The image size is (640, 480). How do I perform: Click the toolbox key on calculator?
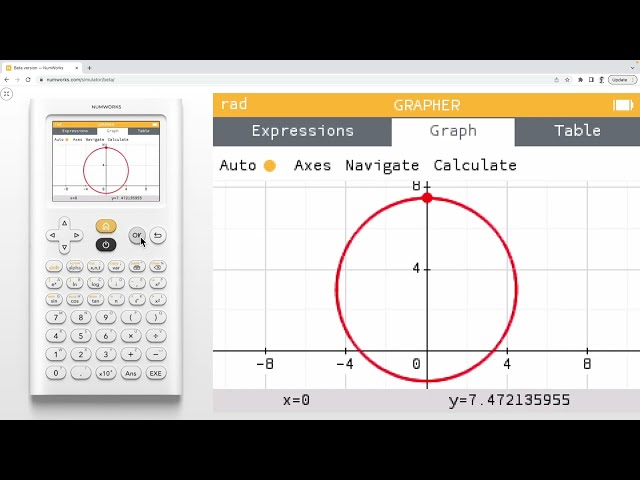137,267
